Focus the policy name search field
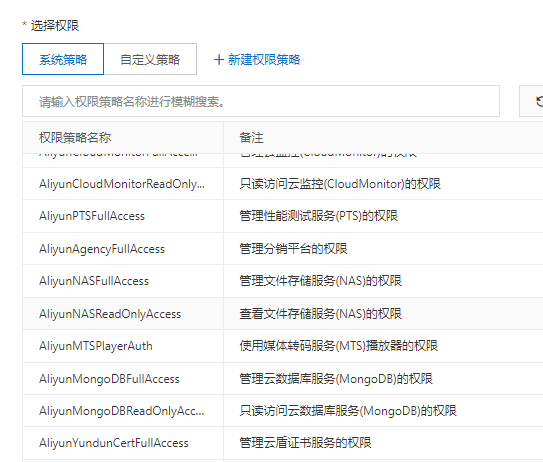The width and height of the screenshot is (543, 462). pos(261,101)
